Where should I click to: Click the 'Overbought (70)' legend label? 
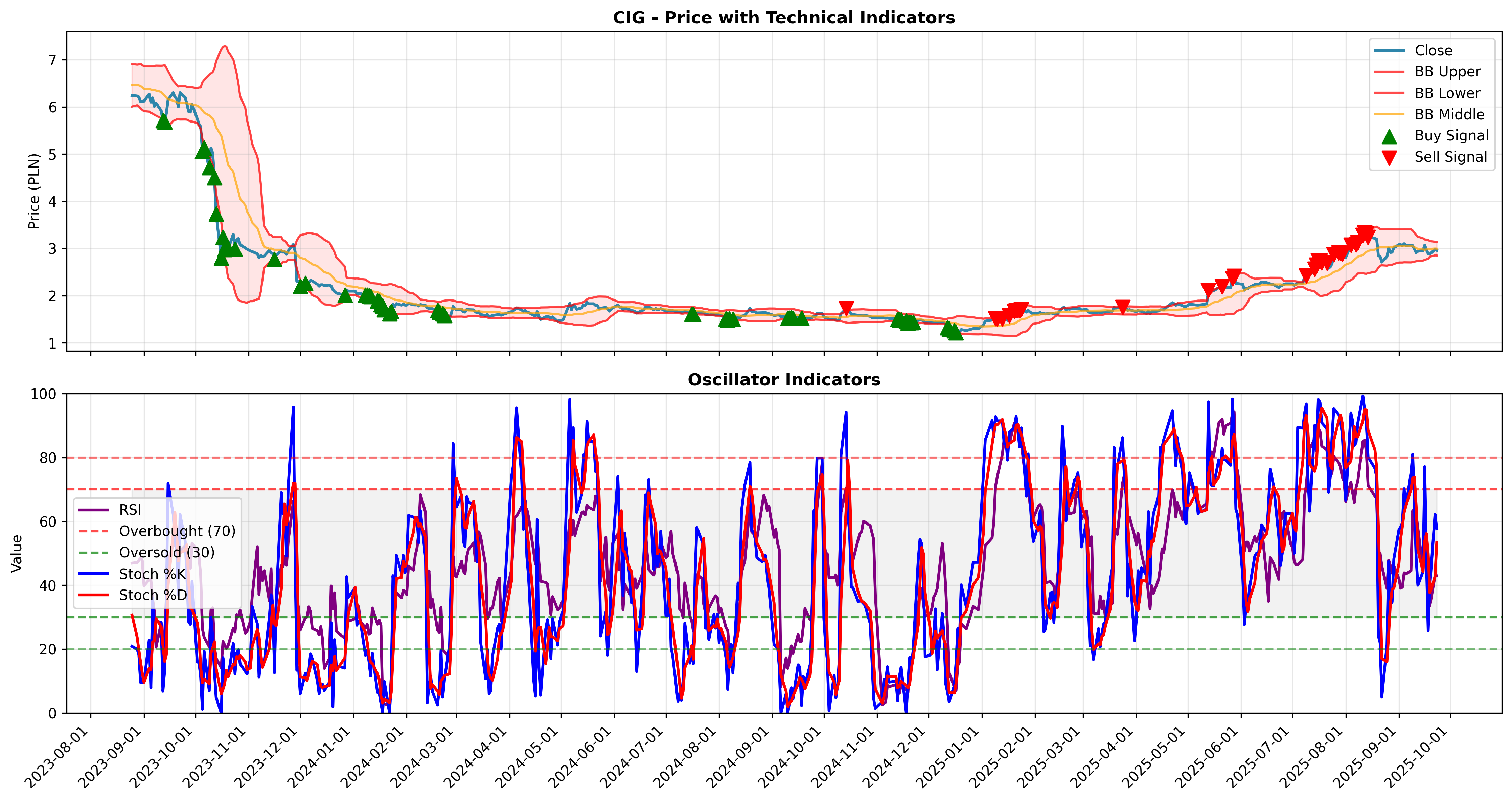(177, 531)
